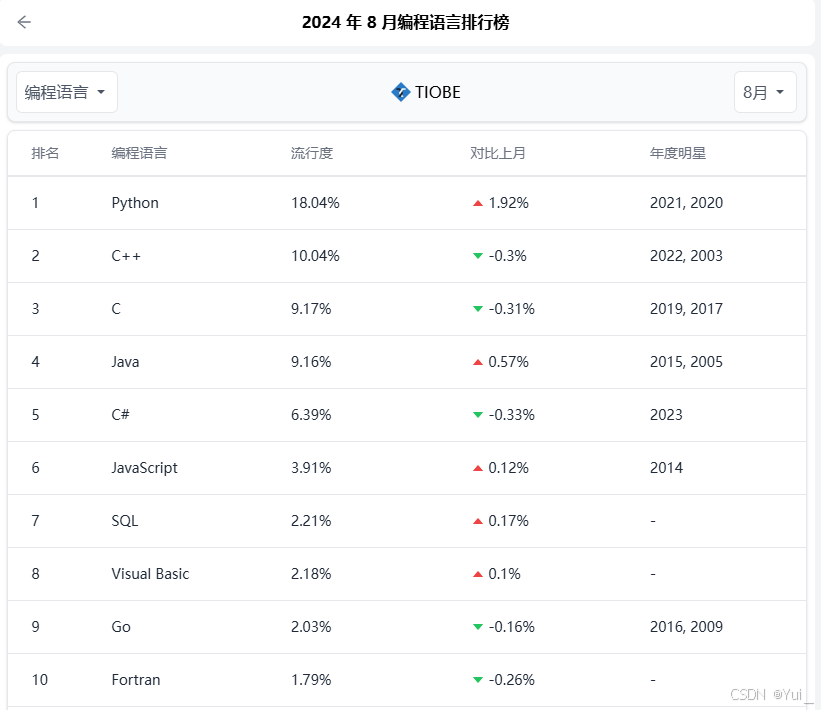Click the 2.18% popularity value

(311, 574)
